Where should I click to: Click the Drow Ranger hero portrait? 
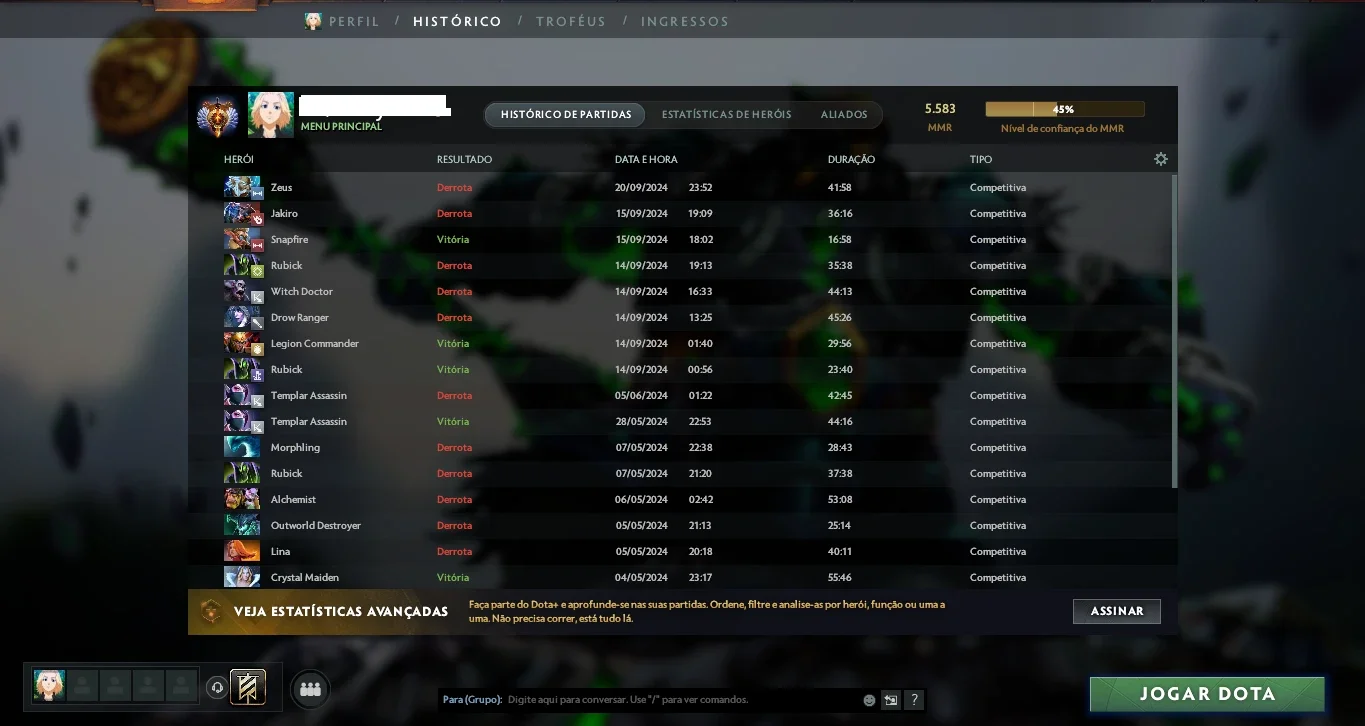pos(242,317)
